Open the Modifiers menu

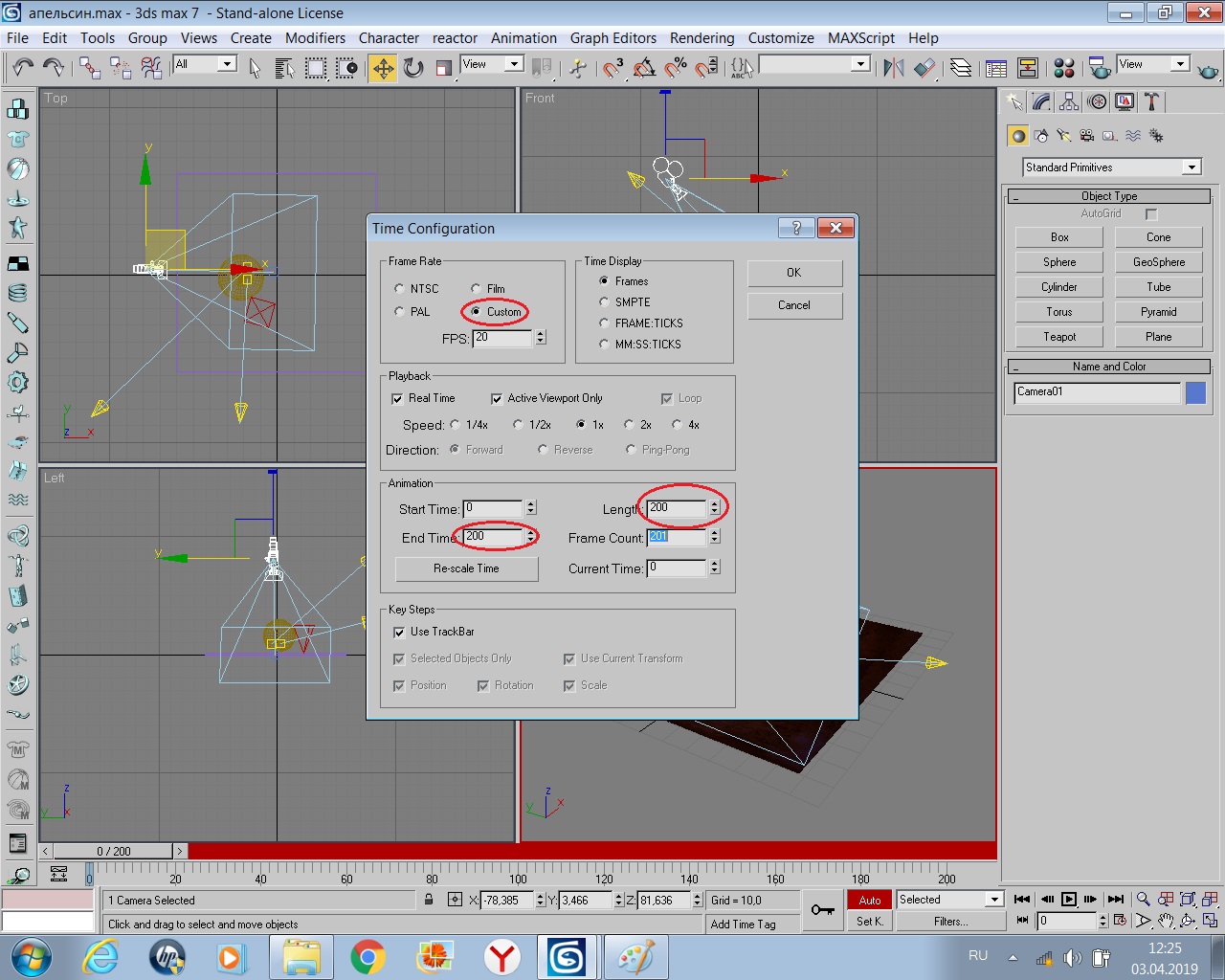[315, 38]
